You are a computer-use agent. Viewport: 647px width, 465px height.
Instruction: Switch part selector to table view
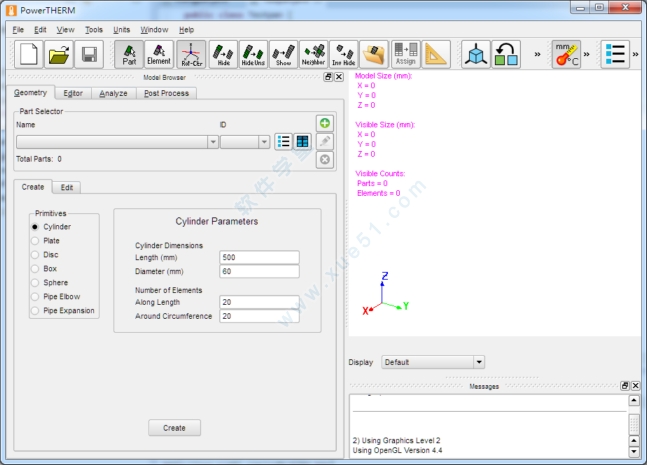tap(302, 142)
